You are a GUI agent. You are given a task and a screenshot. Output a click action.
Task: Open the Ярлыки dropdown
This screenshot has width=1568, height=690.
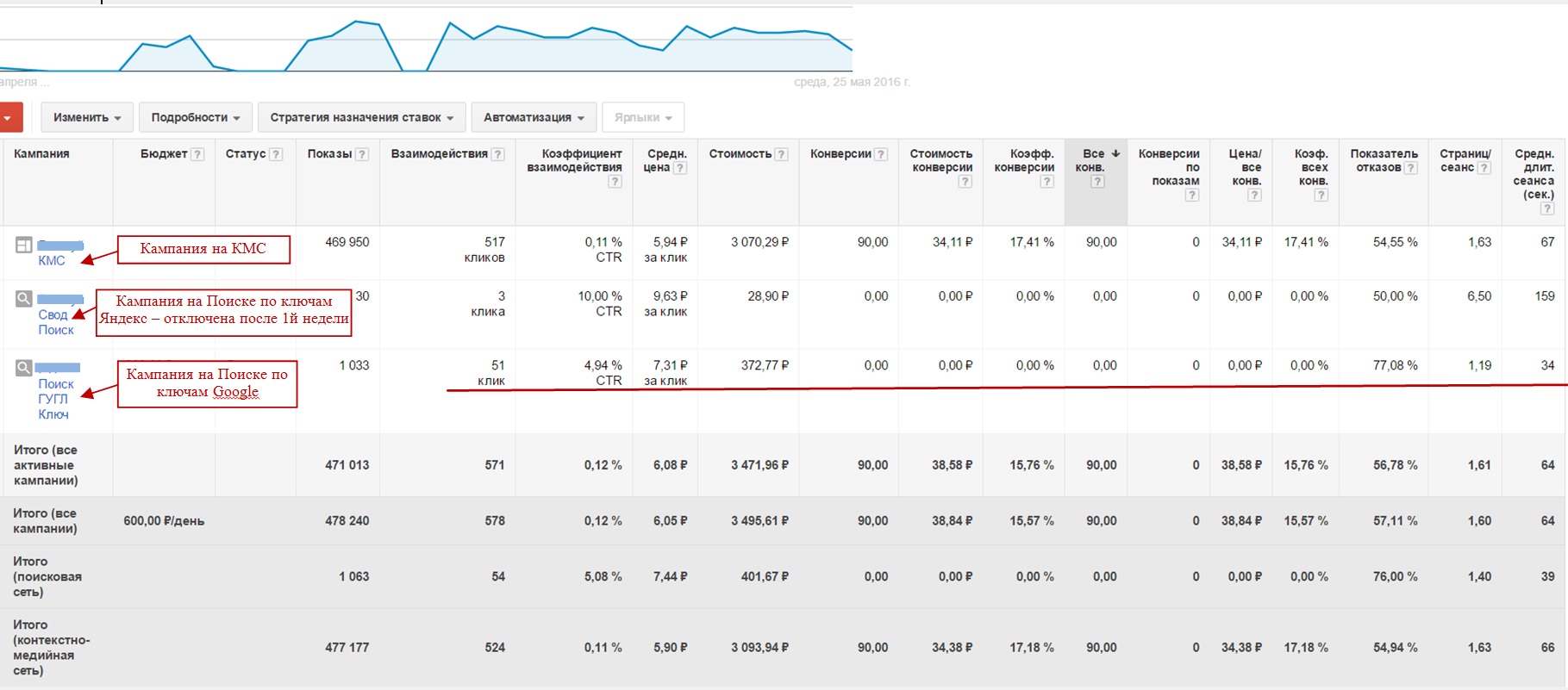[x=642, y=117]
